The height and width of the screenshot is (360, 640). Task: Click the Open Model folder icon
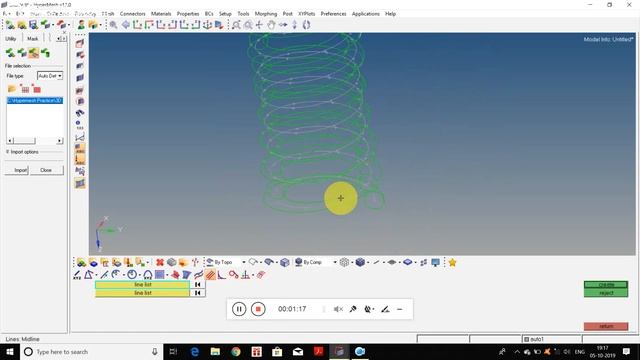tap(22, 25)
